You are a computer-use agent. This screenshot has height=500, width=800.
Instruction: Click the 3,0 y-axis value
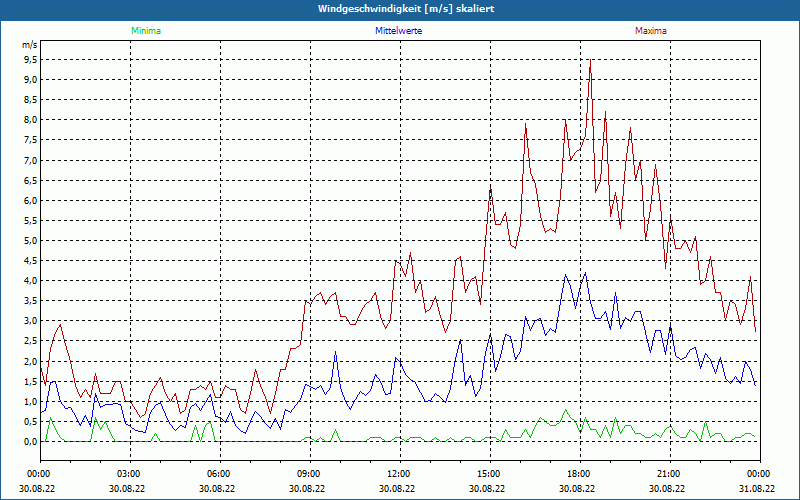click(30, 321)
